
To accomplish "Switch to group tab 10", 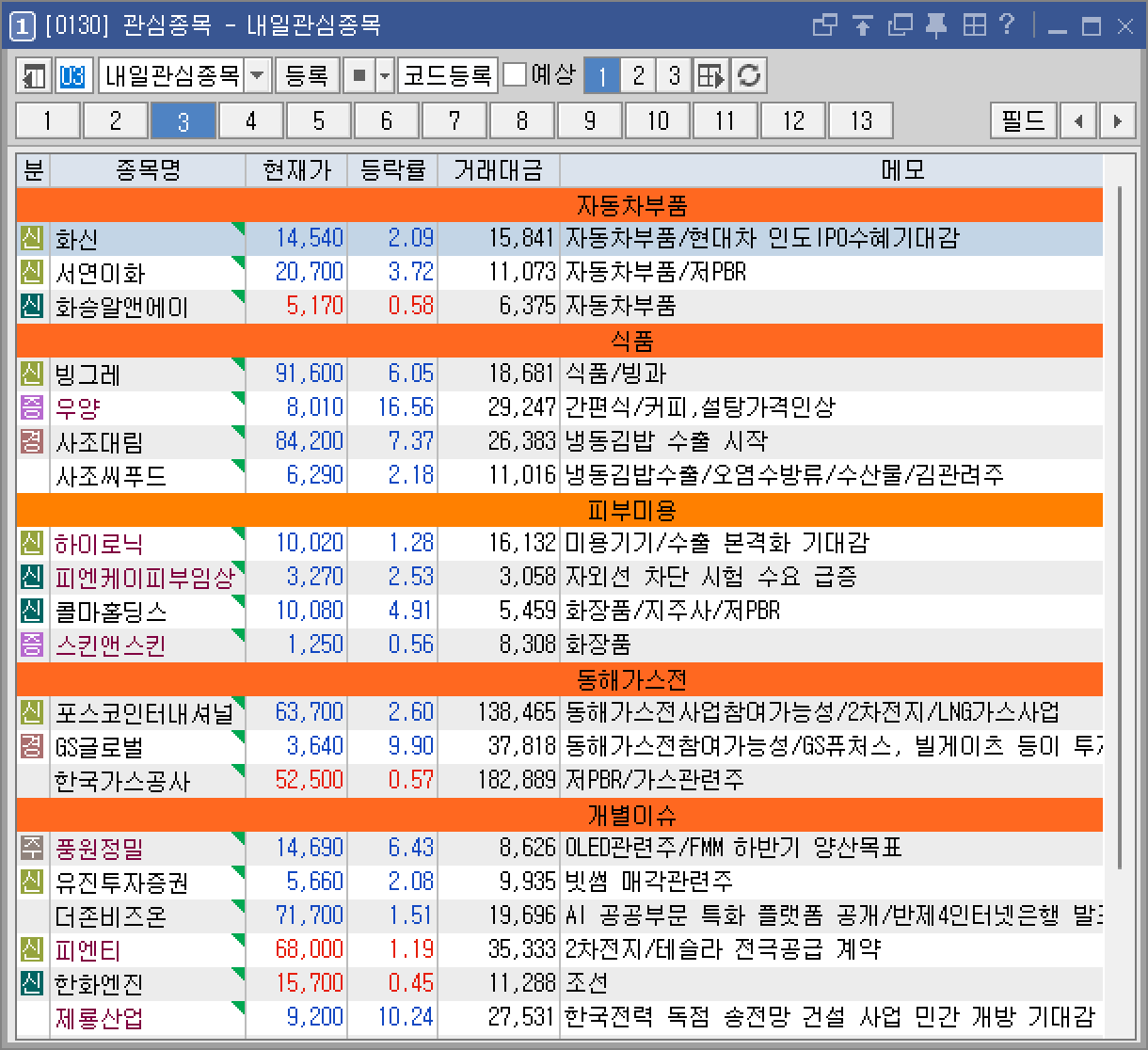I will pyautogui.click(x=658, y=121).
